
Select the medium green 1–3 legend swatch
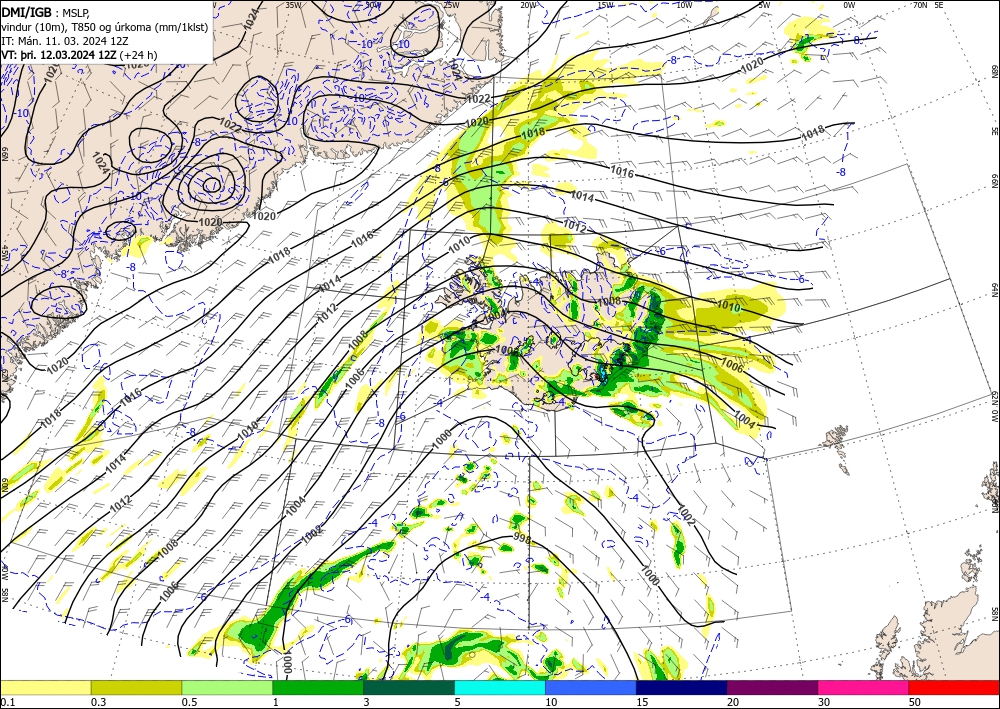pos(318,687)
